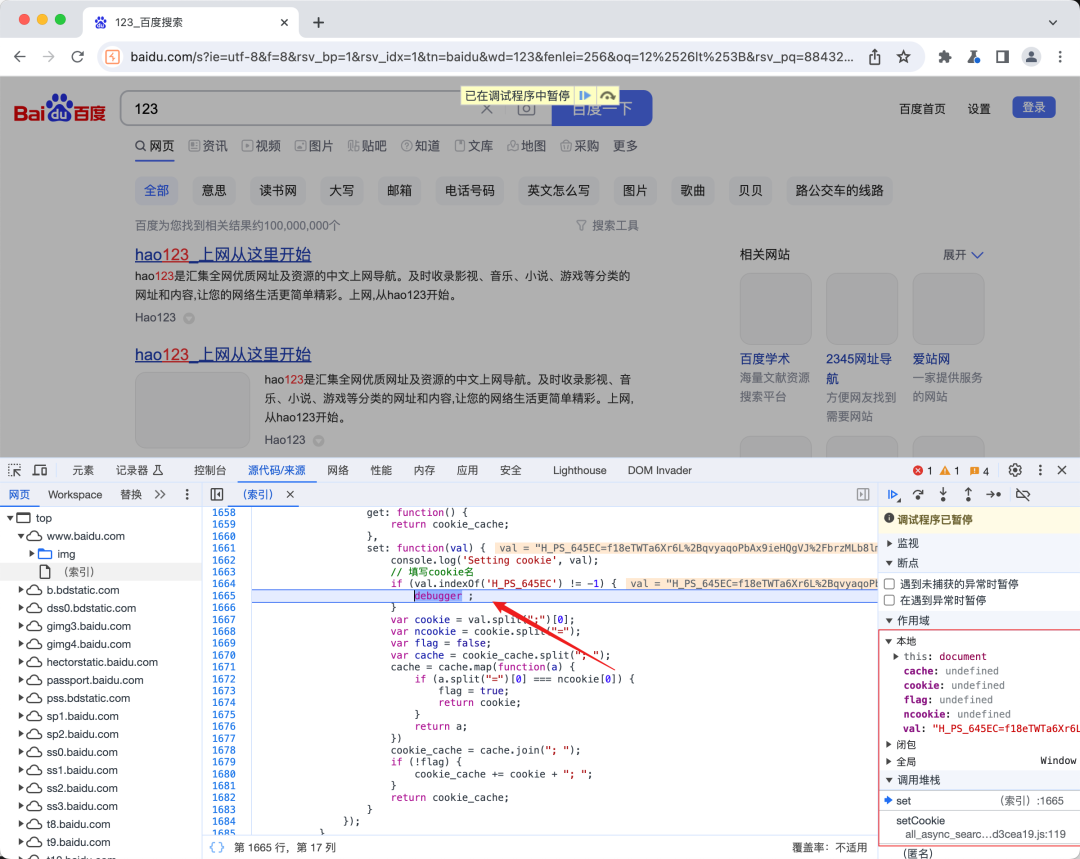Open a new browser tab
Image resolution: width=1080 pixels, height=859 pixels.
[x=318, y=22]
